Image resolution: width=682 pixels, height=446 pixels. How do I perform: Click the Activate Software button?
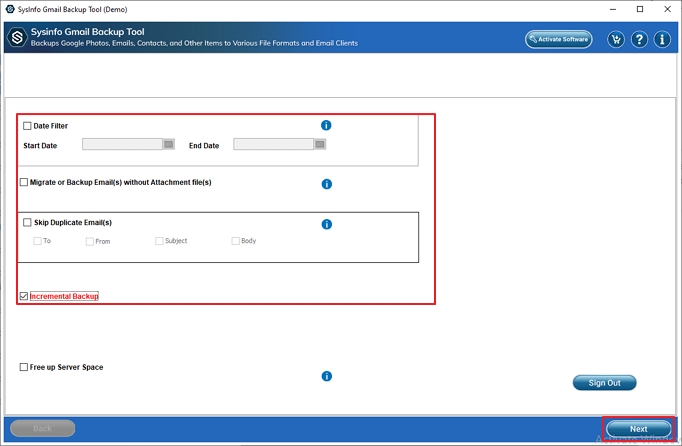[x=559, y=39]
